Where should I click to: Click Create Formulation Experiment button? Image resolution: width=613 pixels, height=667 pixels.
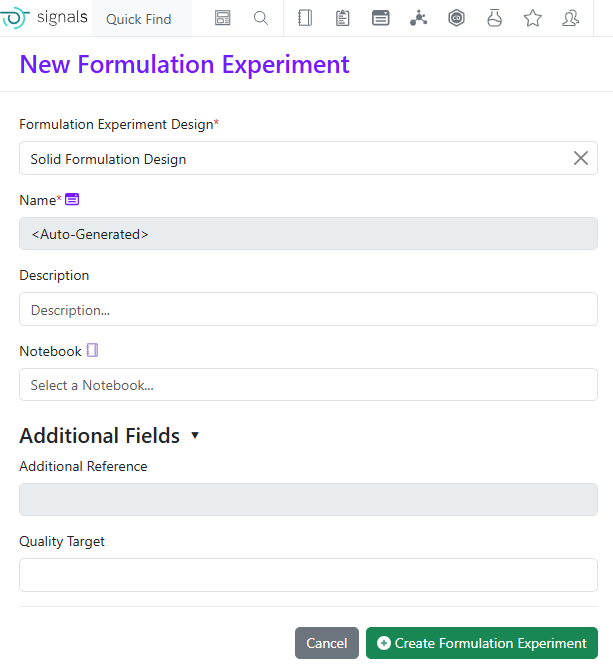tap(482, 643)
